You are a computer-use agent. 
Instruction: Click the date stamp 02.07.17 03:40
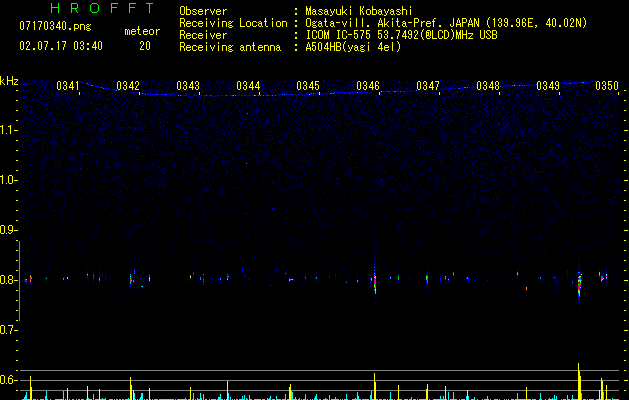pos(61,46)
